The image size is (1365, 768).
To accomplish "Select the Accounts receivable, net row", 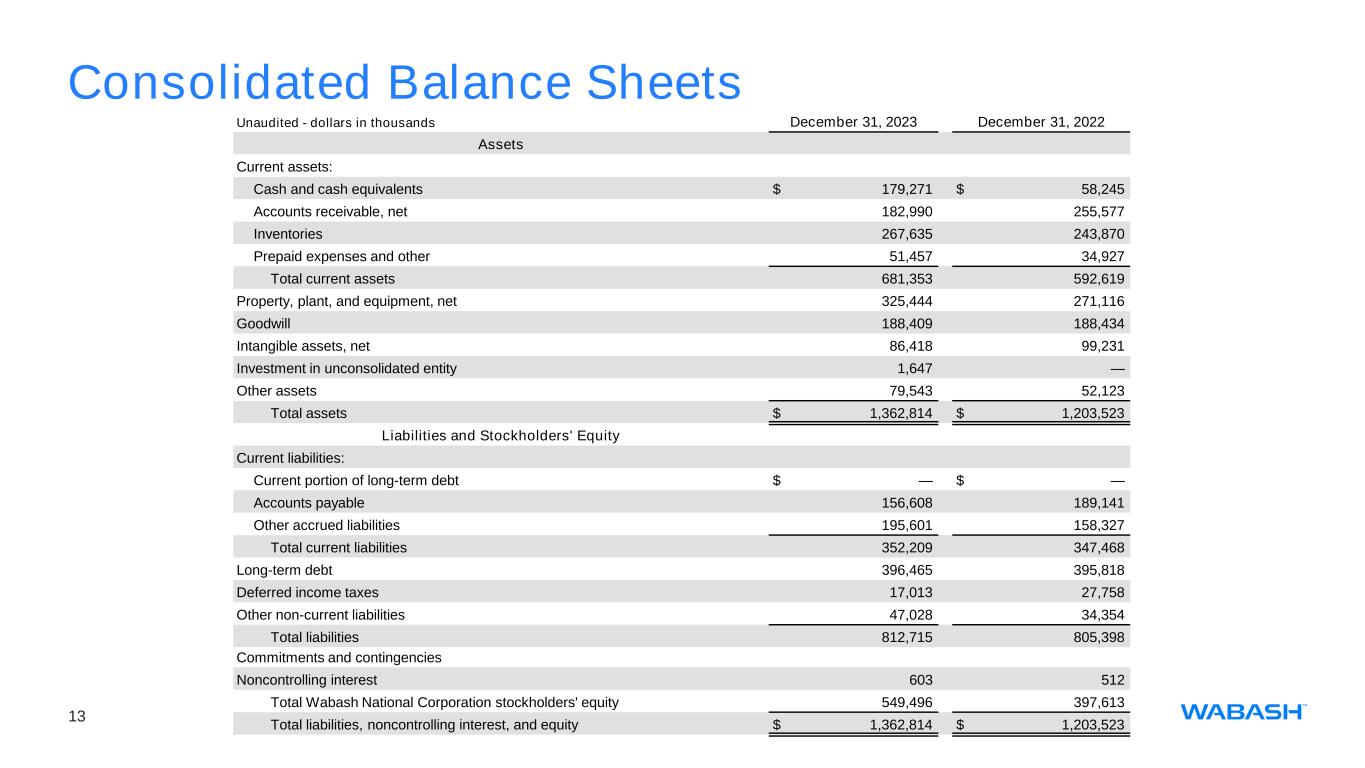I will 681,211.
